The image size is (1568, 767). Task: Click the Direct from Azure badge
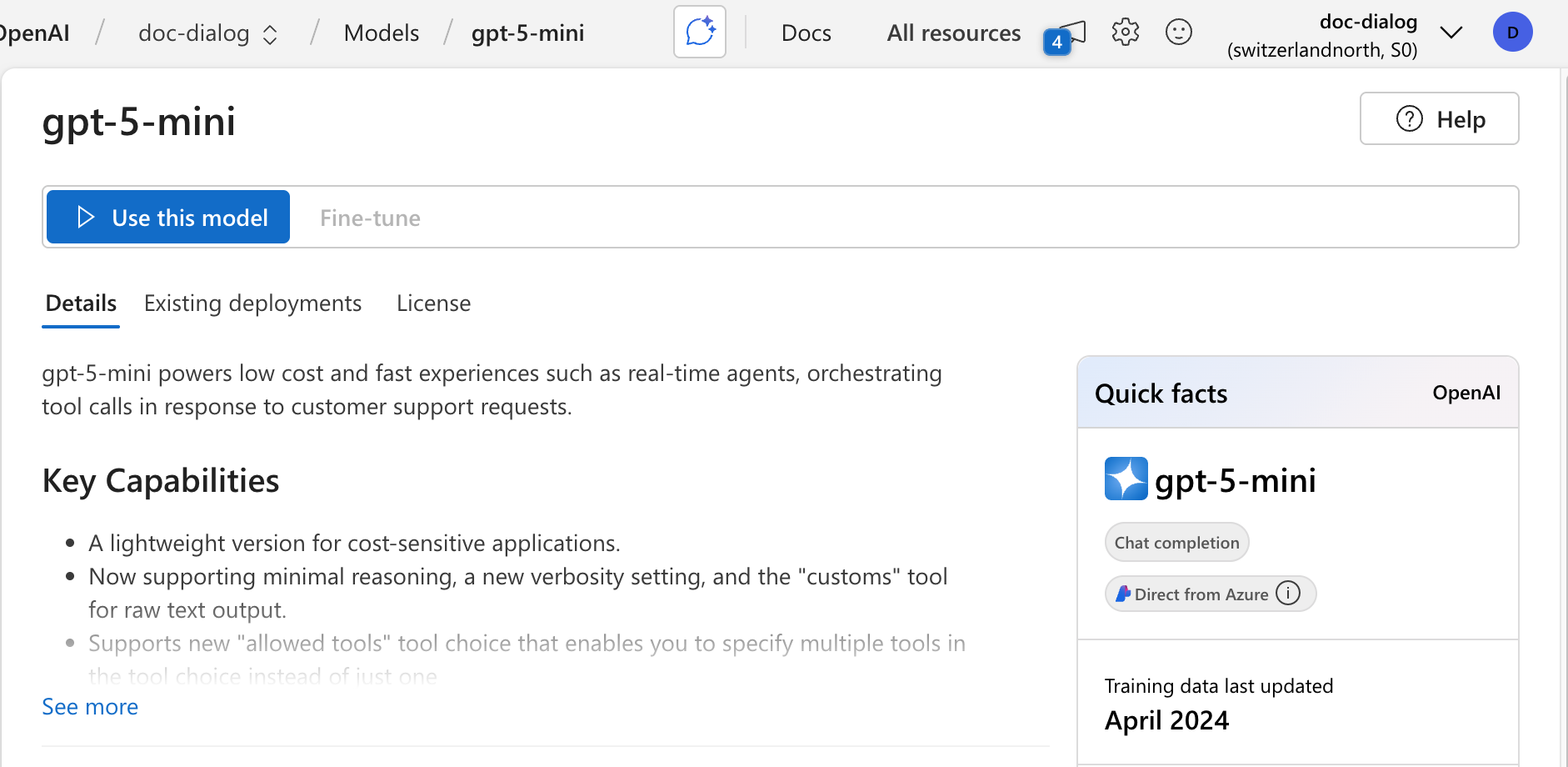[1210, 594]
